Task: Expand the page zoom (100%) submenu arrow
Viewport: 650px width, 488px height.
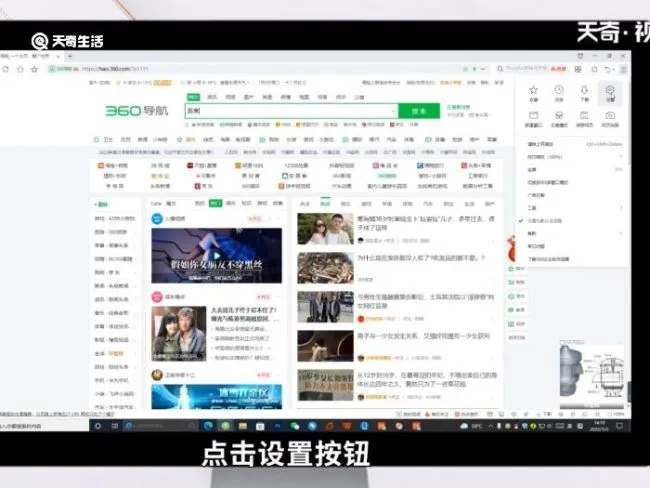Action: [621, 157]
